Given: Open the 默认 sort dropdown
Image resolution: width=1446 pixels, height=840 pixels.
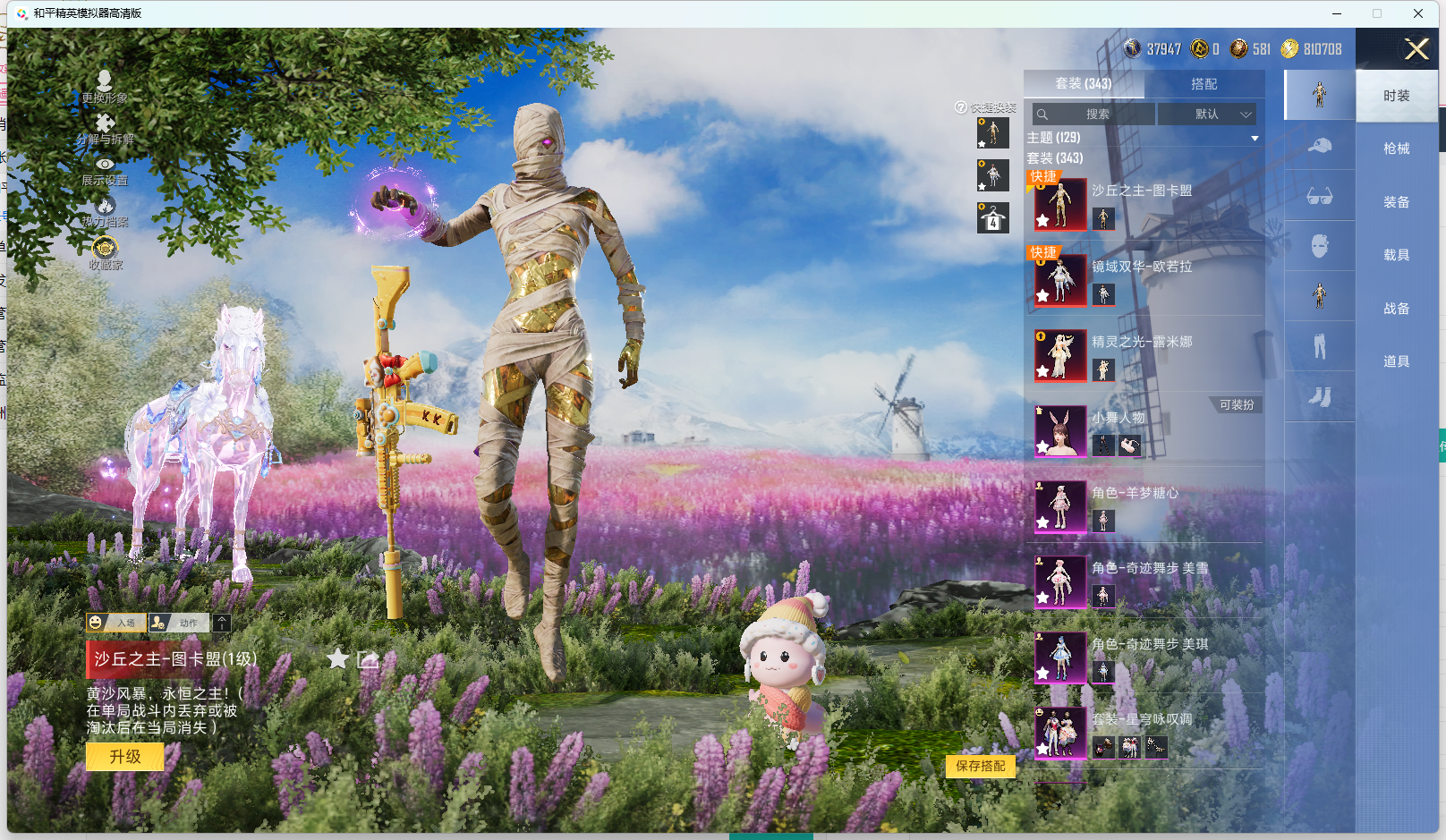Looking at the screenshot, I should [1206, 115].
